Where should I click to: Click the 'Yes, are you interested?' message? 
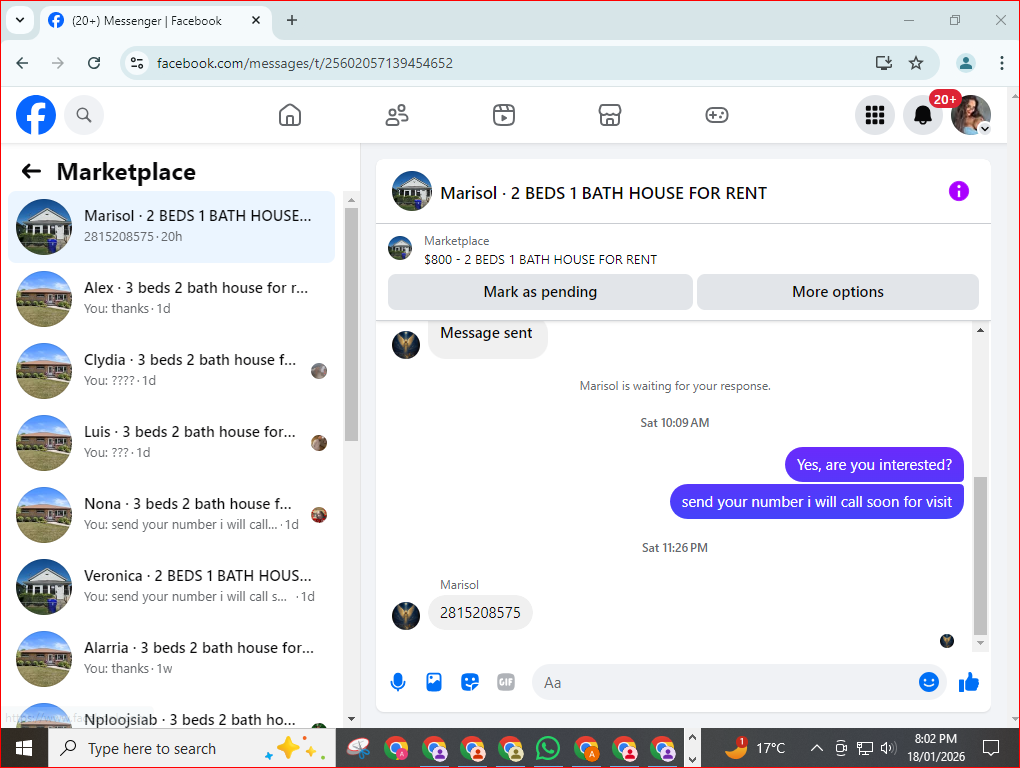click(x=874, y=465)
